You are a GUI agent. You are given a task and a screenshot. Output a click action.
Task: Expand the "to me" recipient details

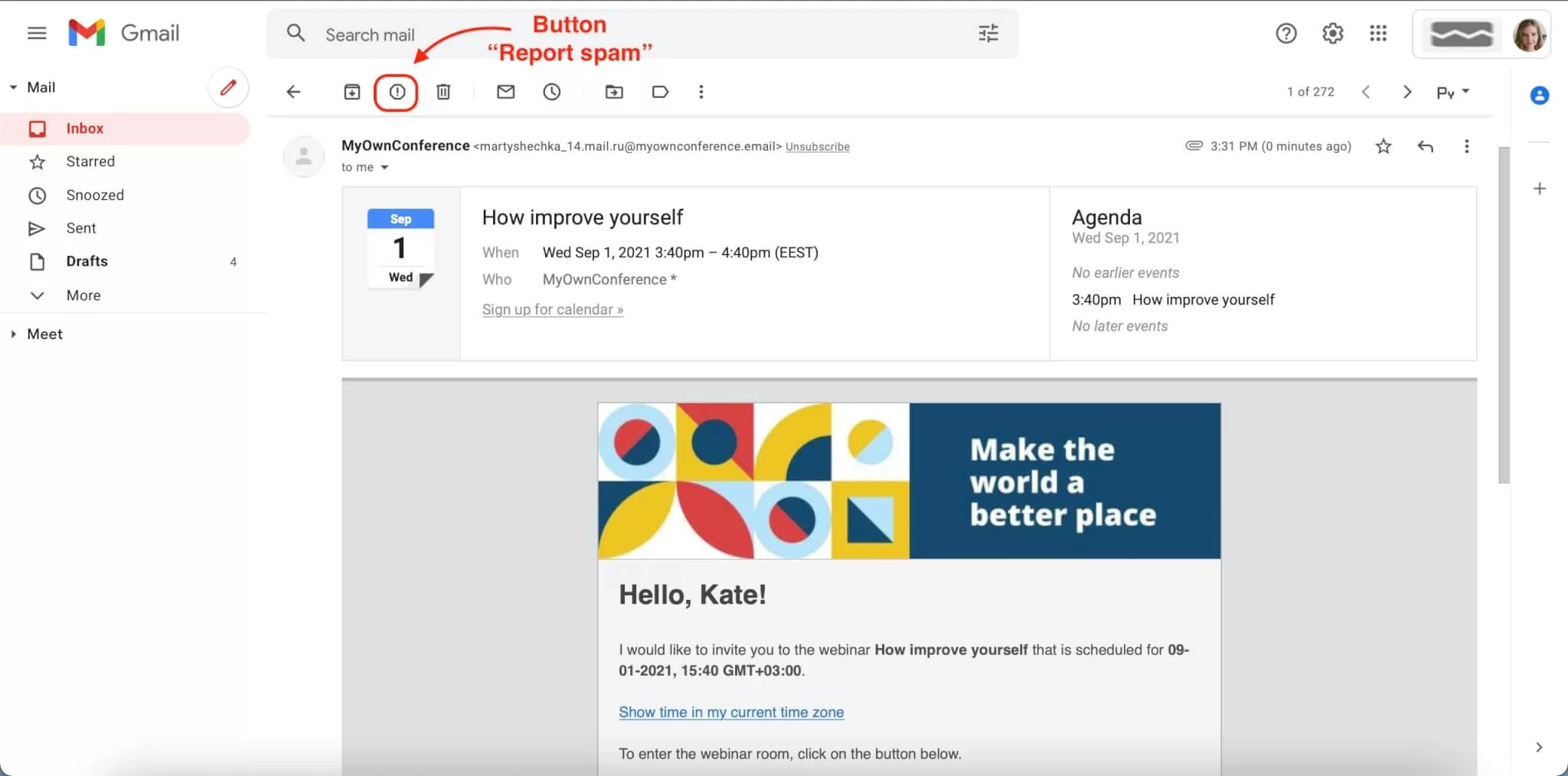pyautogui.click(x=384, y=167)
